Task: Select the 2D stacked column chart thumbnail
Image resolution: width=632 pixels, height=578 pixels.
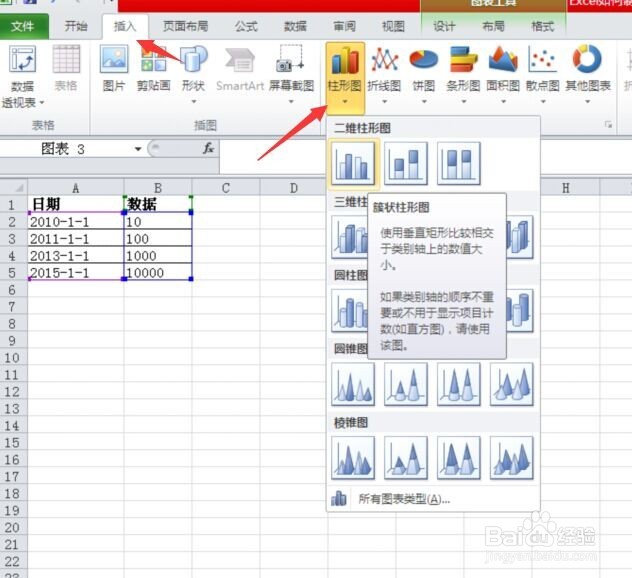Action: (406, 163)
